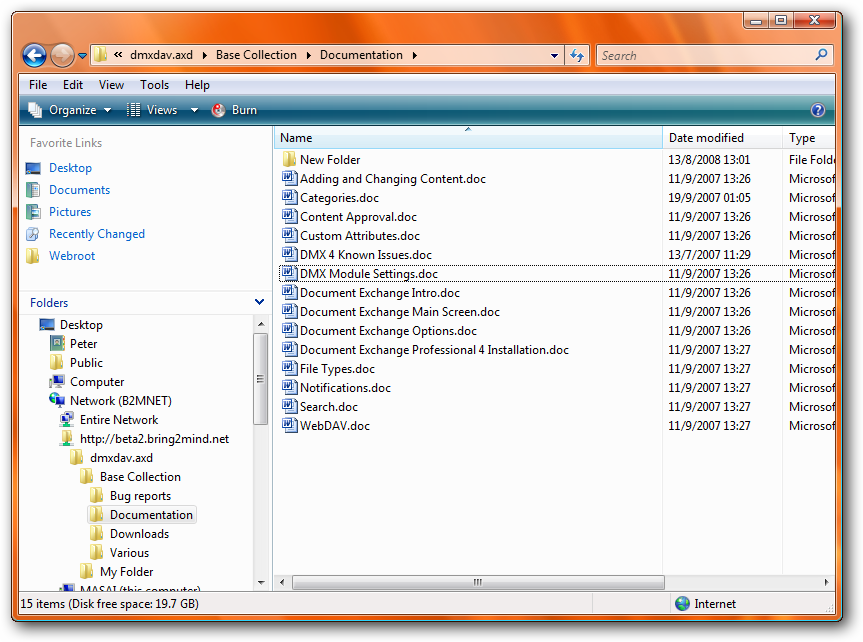
Task: Select the File Types.doc file icon
Action: coord(290,368)
